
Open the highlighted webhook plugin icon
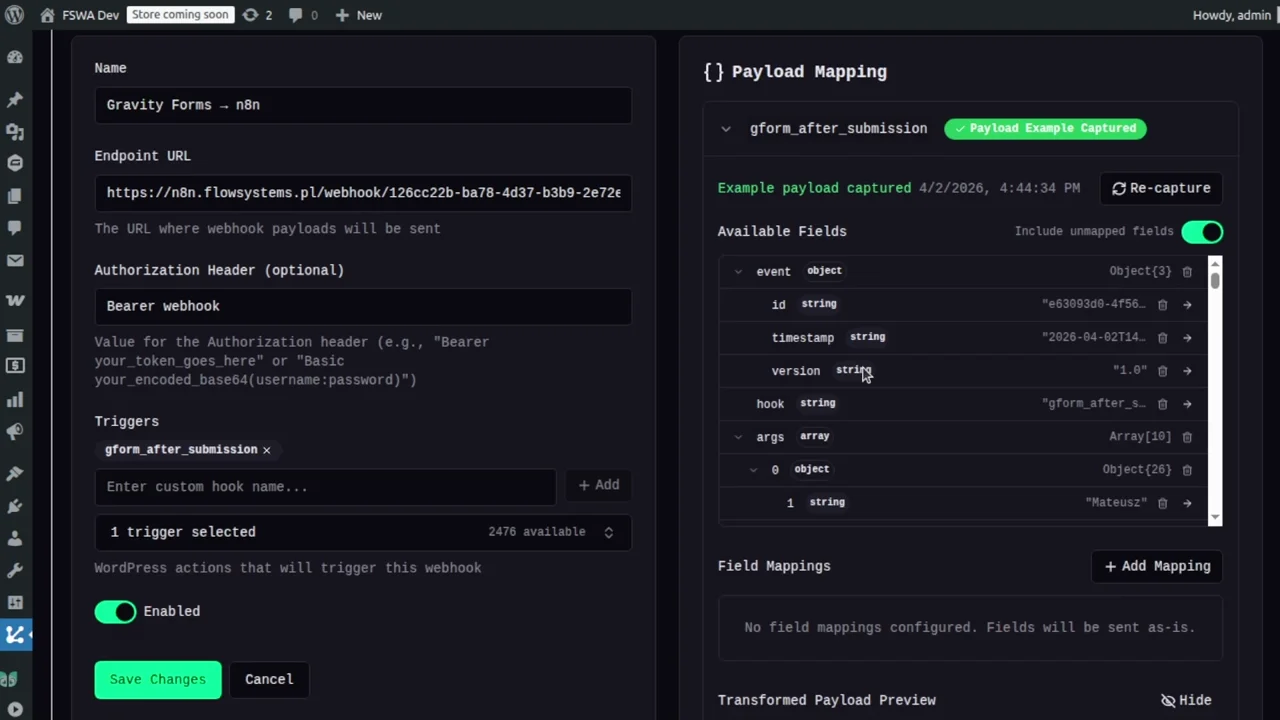pos(15,634)
